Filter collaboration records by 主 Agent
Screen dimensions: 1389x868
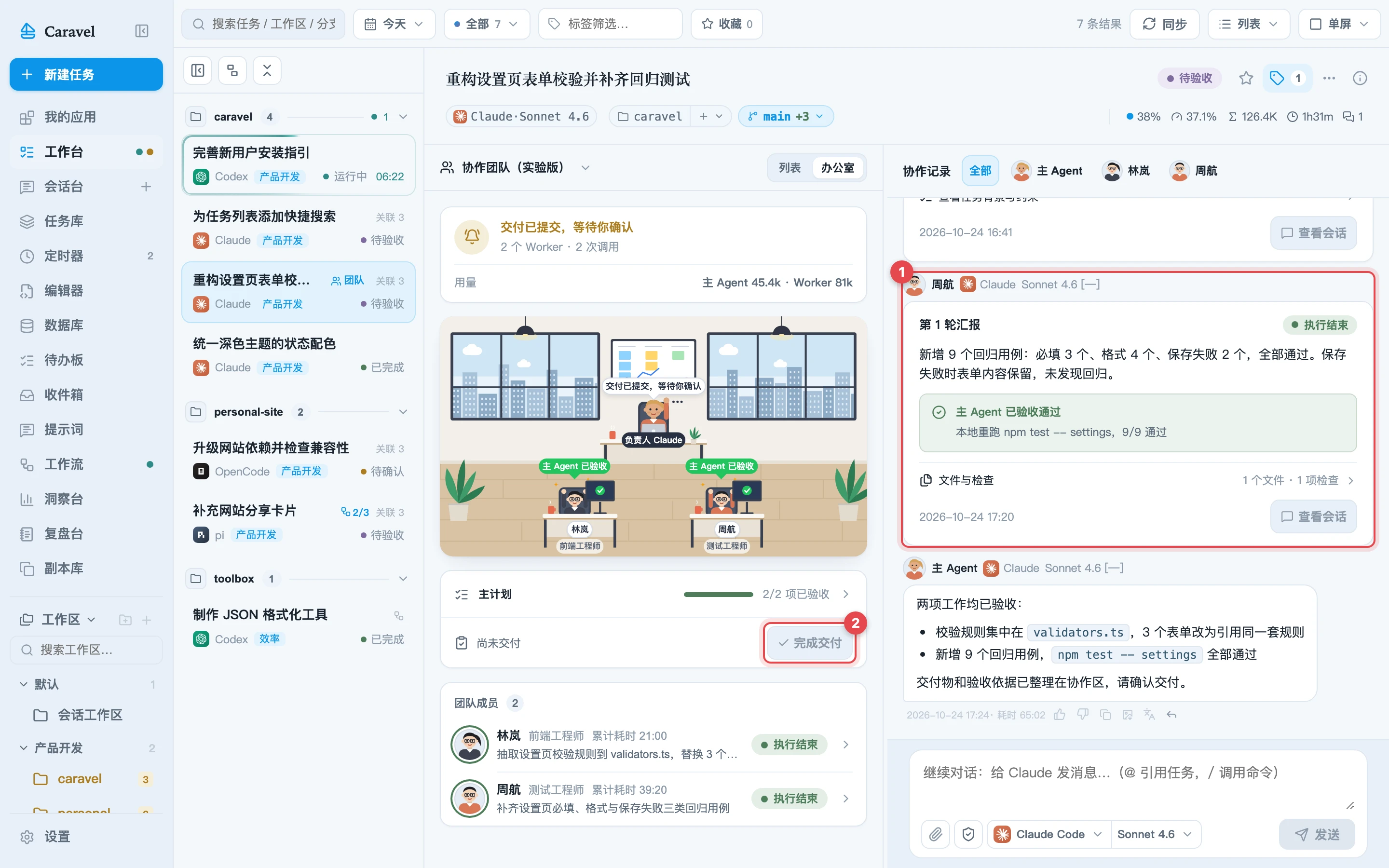(x=1047, y=171)
